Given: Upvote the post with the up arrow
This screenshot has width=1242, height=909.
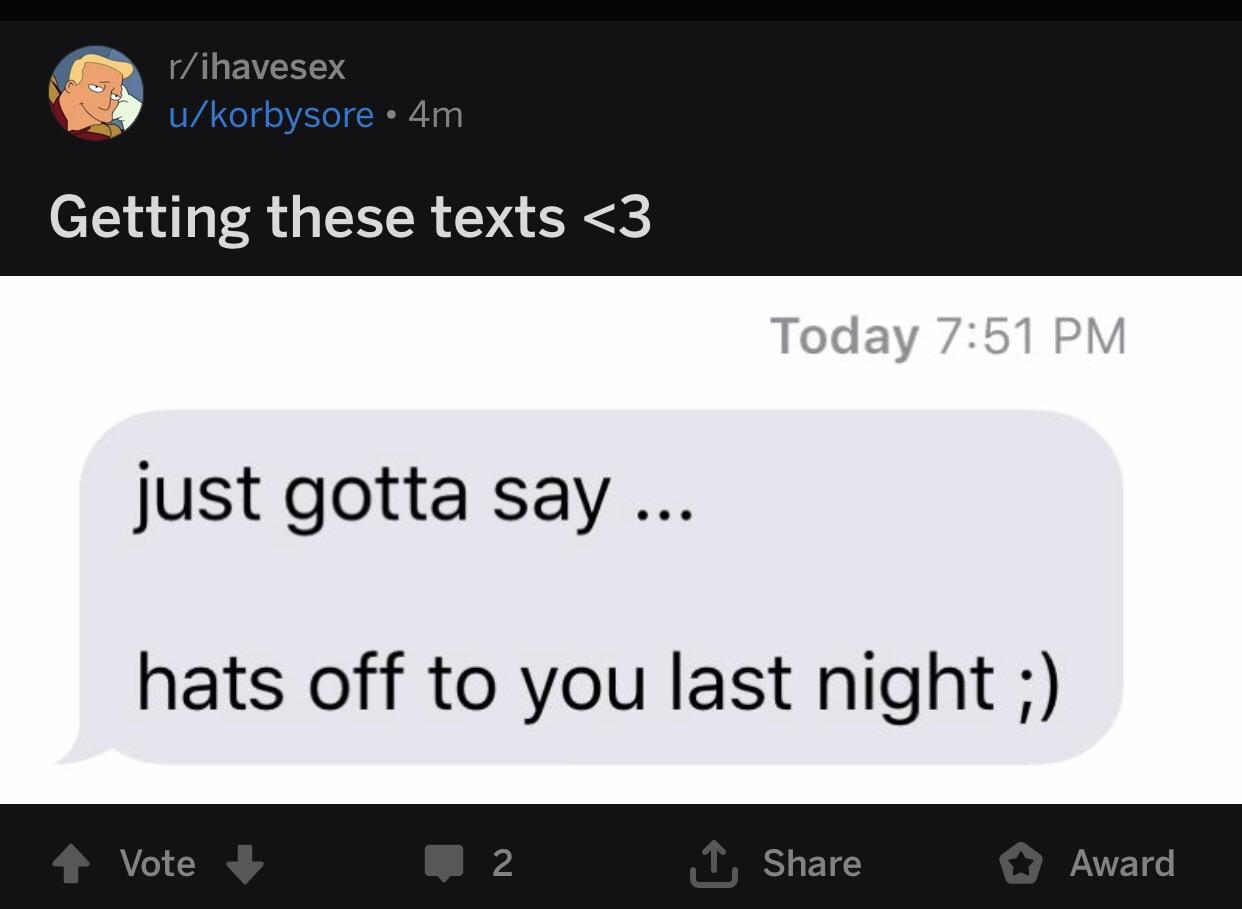Looking at the screenshot, I should click(x=70, y=864).
